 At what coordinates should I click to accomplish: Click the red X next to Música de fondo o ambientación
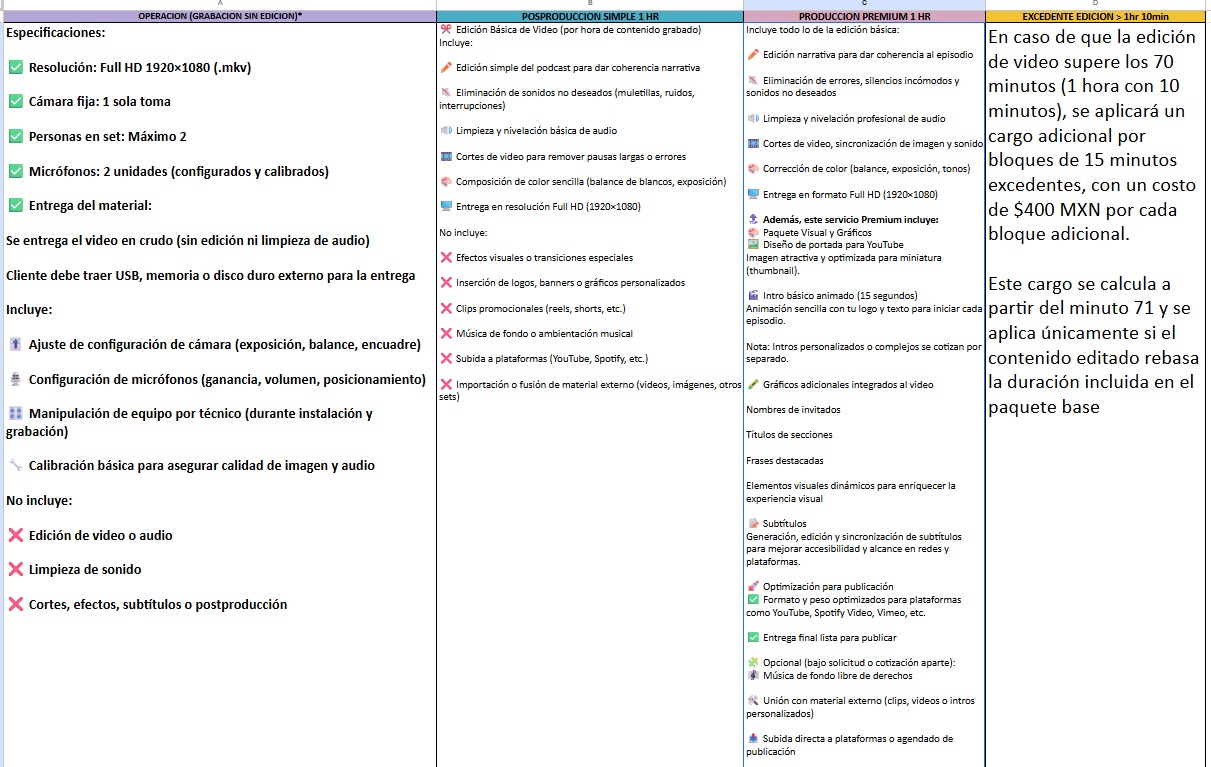(446, 333)
